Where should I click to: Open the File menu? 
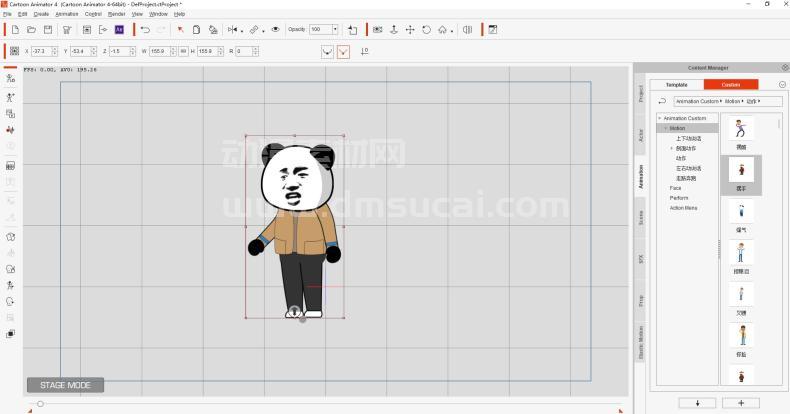7,14
